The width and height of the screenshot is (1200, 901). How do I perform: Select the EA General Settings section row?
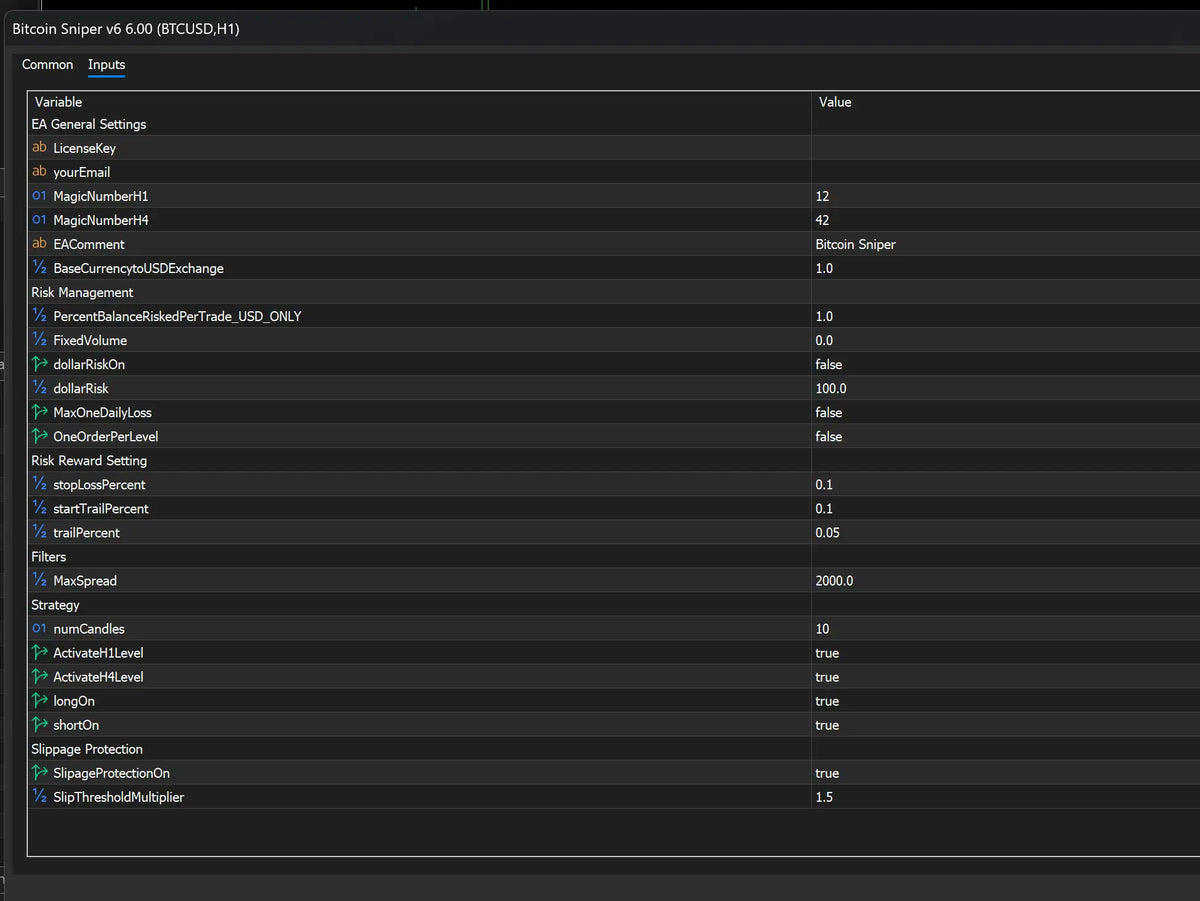point(613,124)
